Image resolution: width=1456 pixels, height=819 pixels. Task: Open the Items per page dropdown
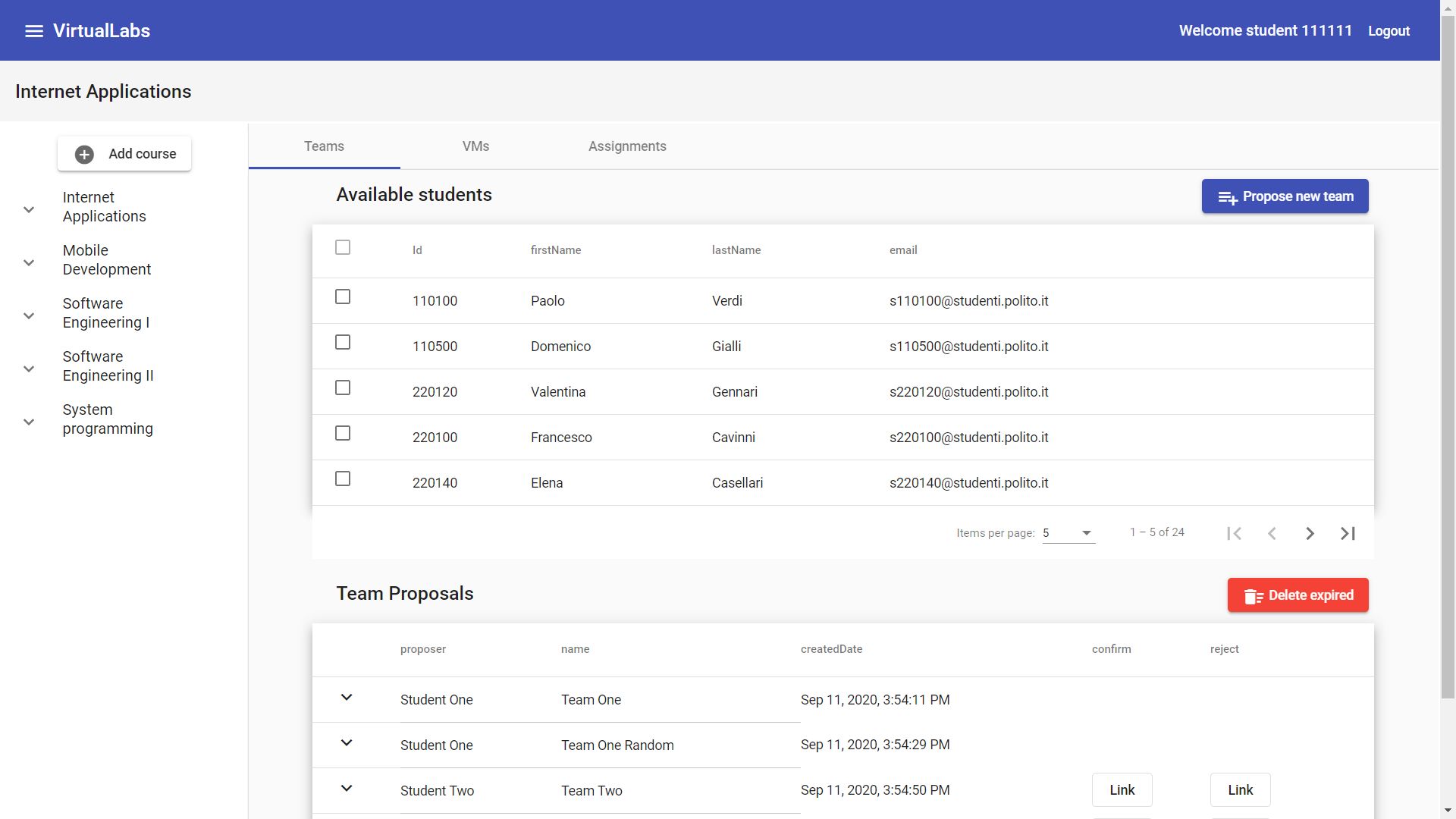(1068, 533)
